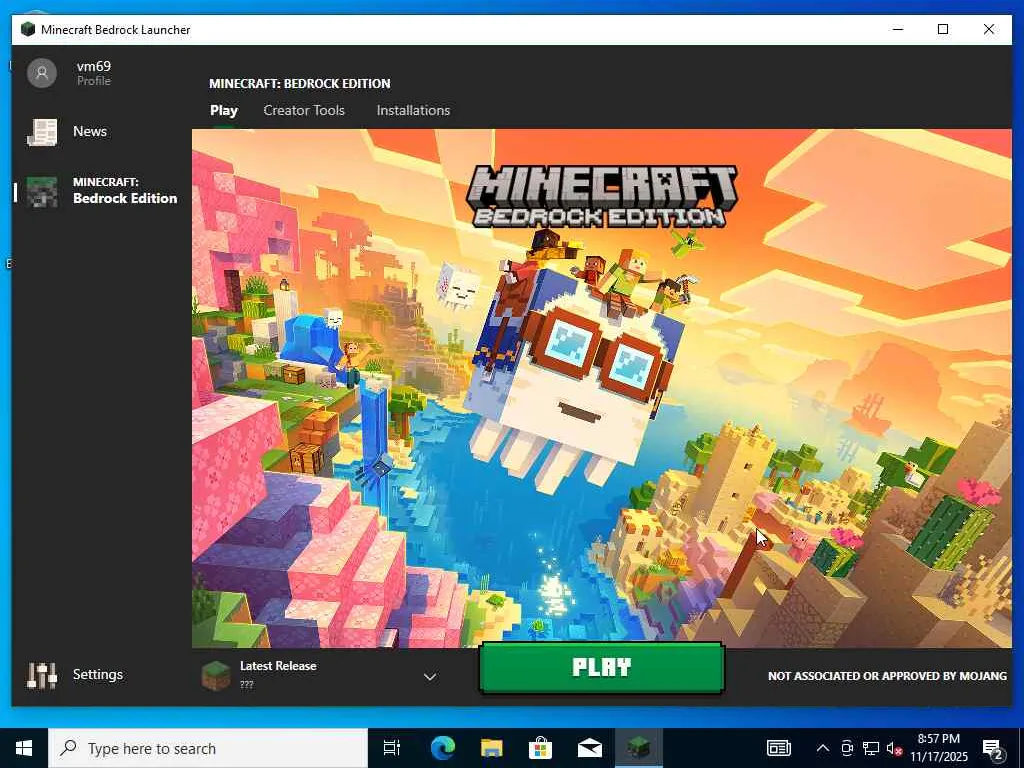
Task: Switch to the Creator Tools tab
Action: (x=304, y=110)
